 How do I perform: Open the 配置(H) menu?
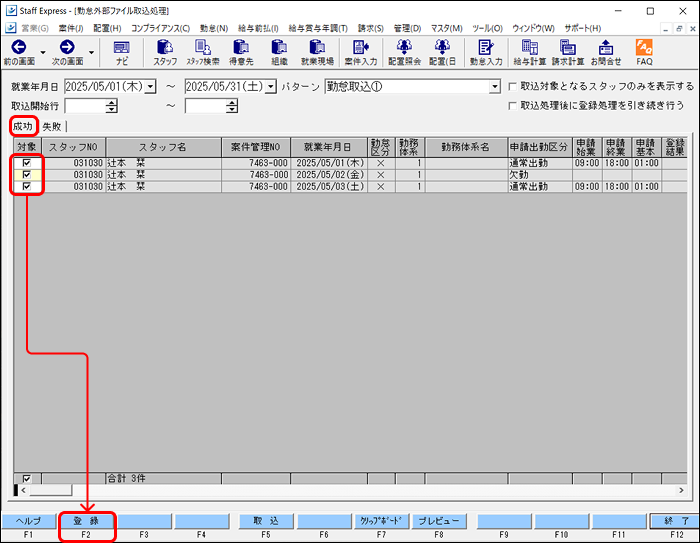107,28
